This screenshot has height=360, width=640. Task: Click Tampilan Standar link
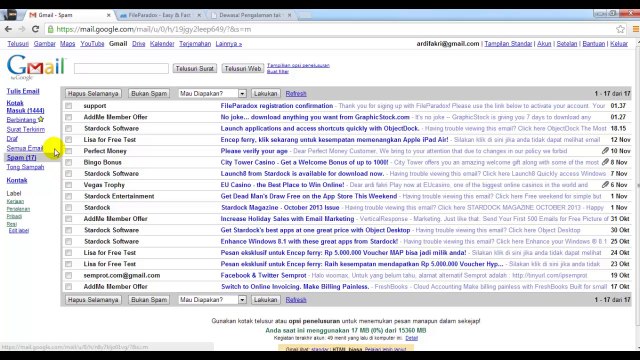[x=508, y=44]
